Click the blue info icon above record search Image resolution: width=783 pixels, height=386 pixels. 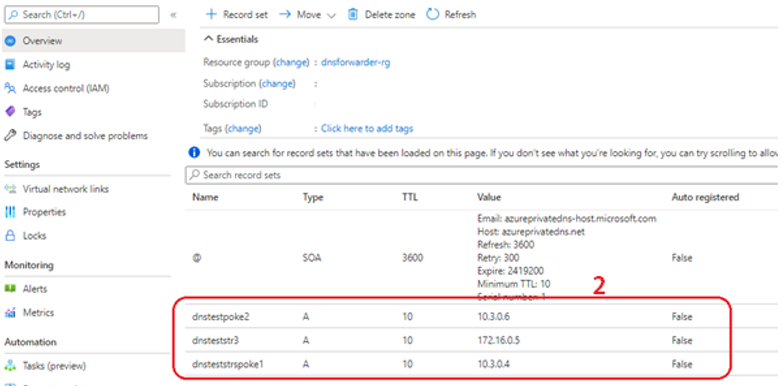[x=194, y=153]
